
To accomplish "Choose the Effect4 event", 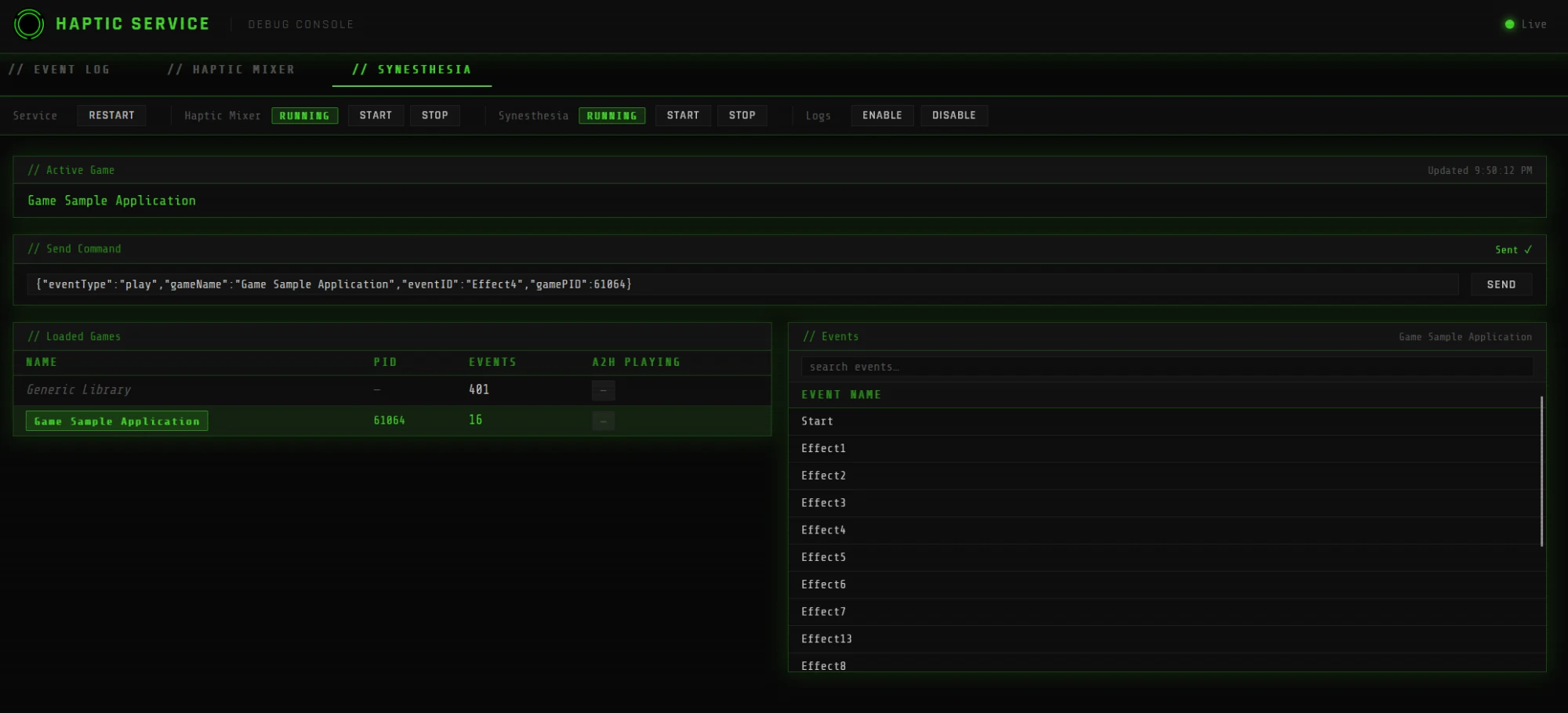I will click(1167, 530).
